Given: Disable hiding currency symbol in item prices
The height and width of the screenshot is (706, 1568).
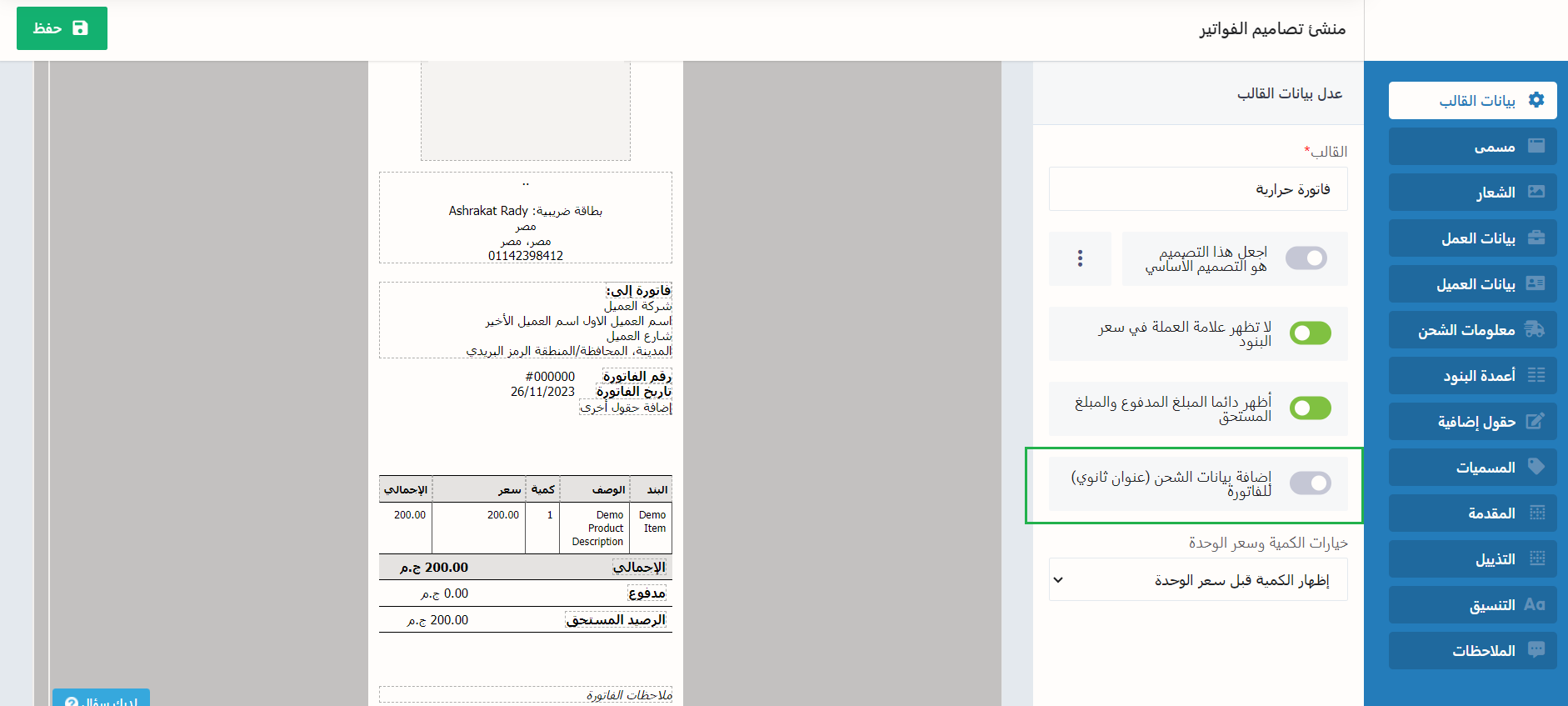Looking at the screenshot, I should [1310, 333].
